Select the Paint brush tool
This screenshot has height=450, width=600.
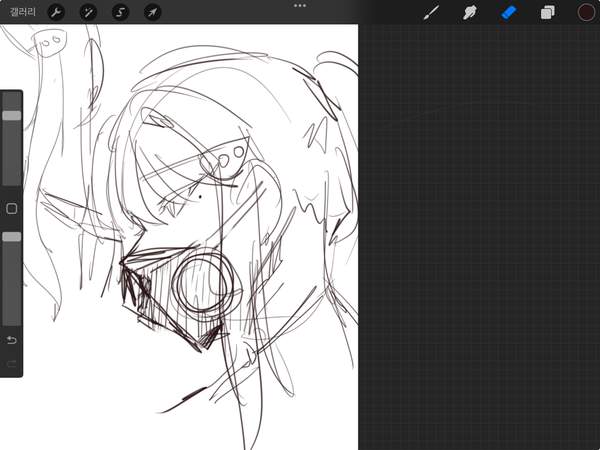point(432,13)
